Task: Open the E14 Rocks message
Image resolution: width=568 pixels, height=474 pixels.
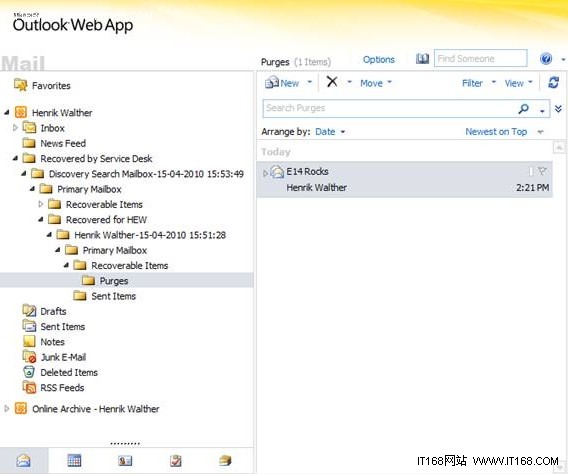Action: [x=404, y=179]
